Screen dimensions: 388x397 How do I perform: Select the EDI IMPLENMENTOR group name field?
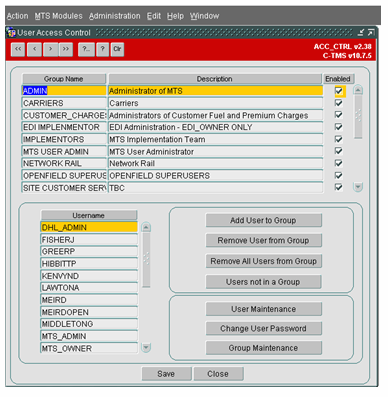point(64,127)
